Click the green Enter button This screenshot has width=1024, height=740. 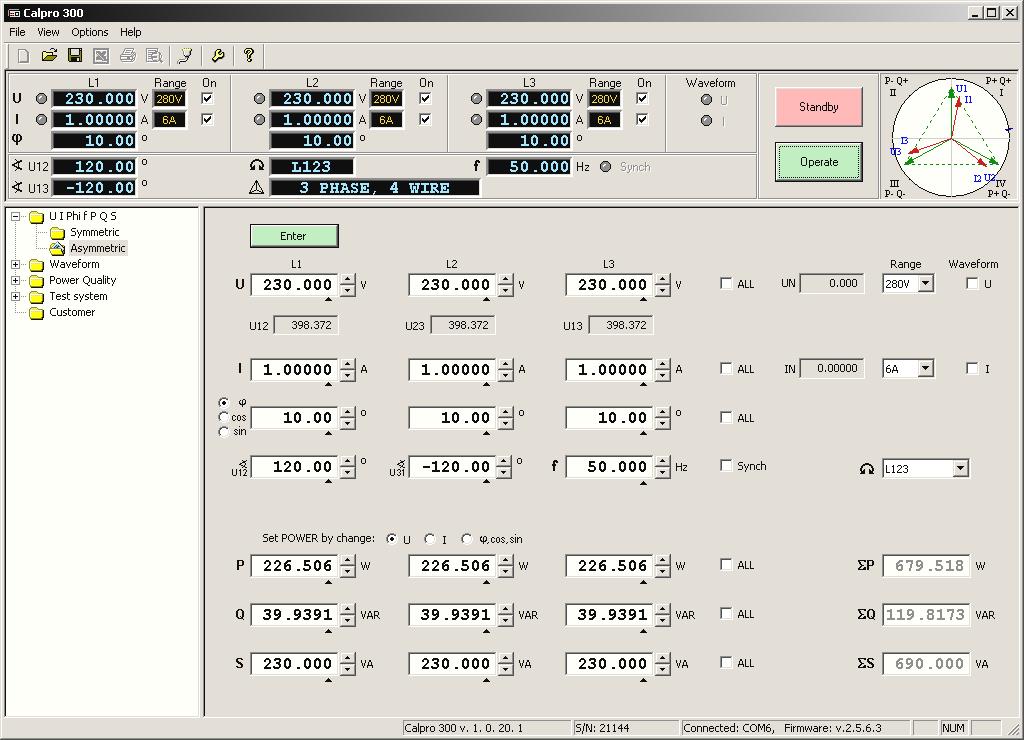click(294, 236)
